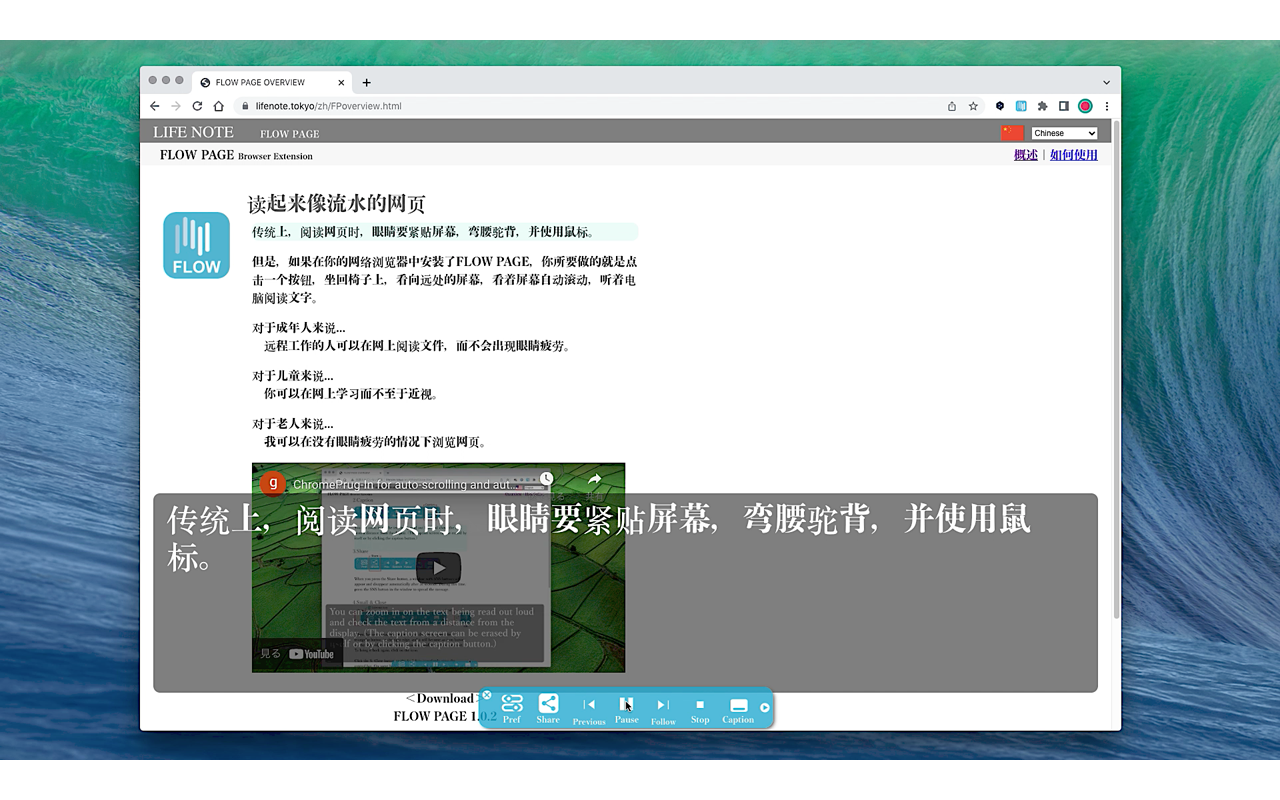Open FLOW PAGE header navigation link
The image size is (1280, 800).
289,134
